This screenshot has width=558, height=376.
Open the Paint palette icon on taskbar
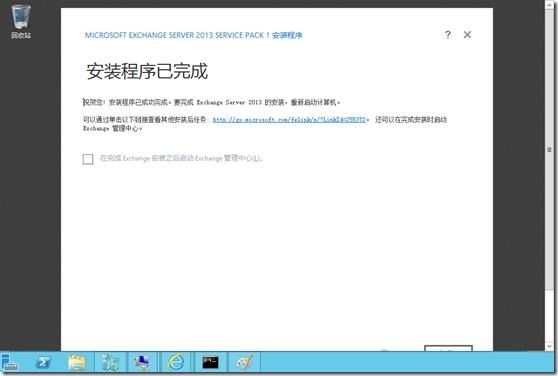click(x=245, y=362)
